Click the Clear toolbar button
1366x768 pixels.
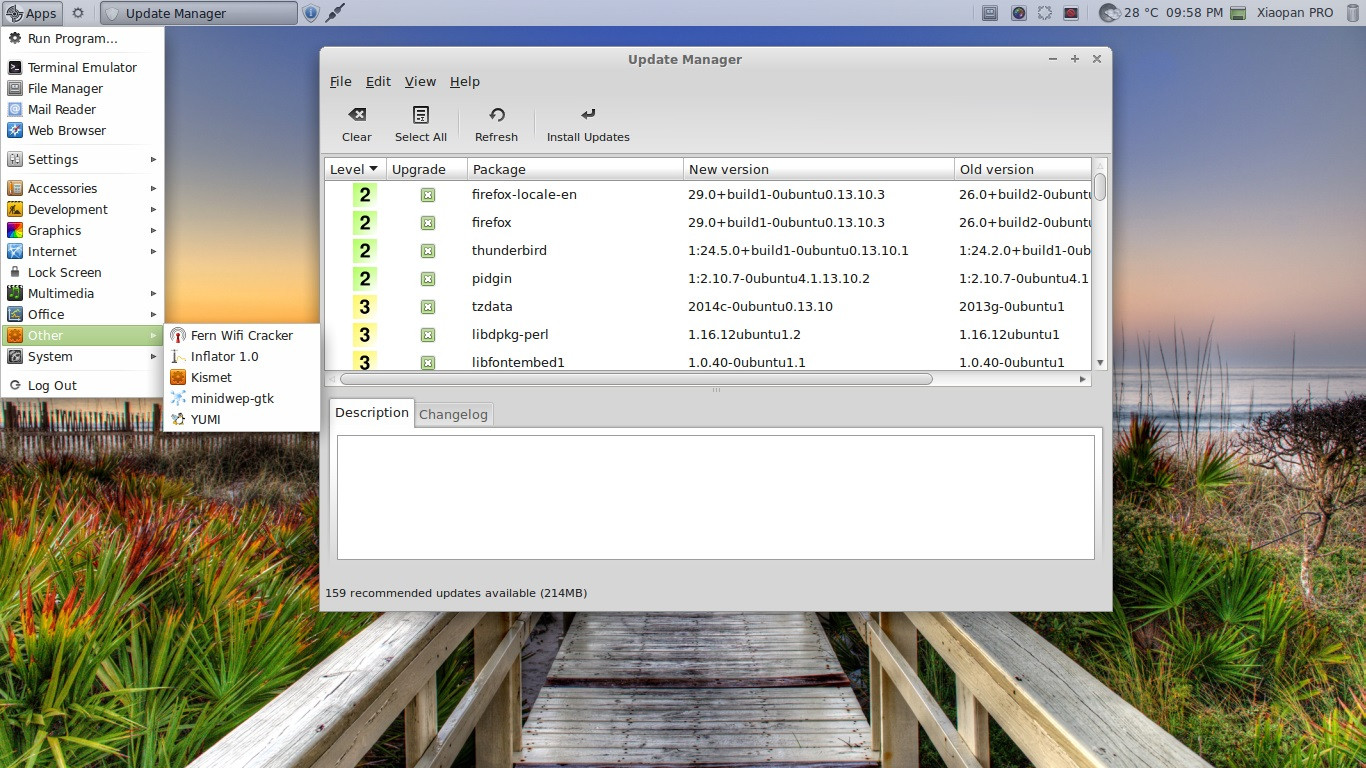357,125
